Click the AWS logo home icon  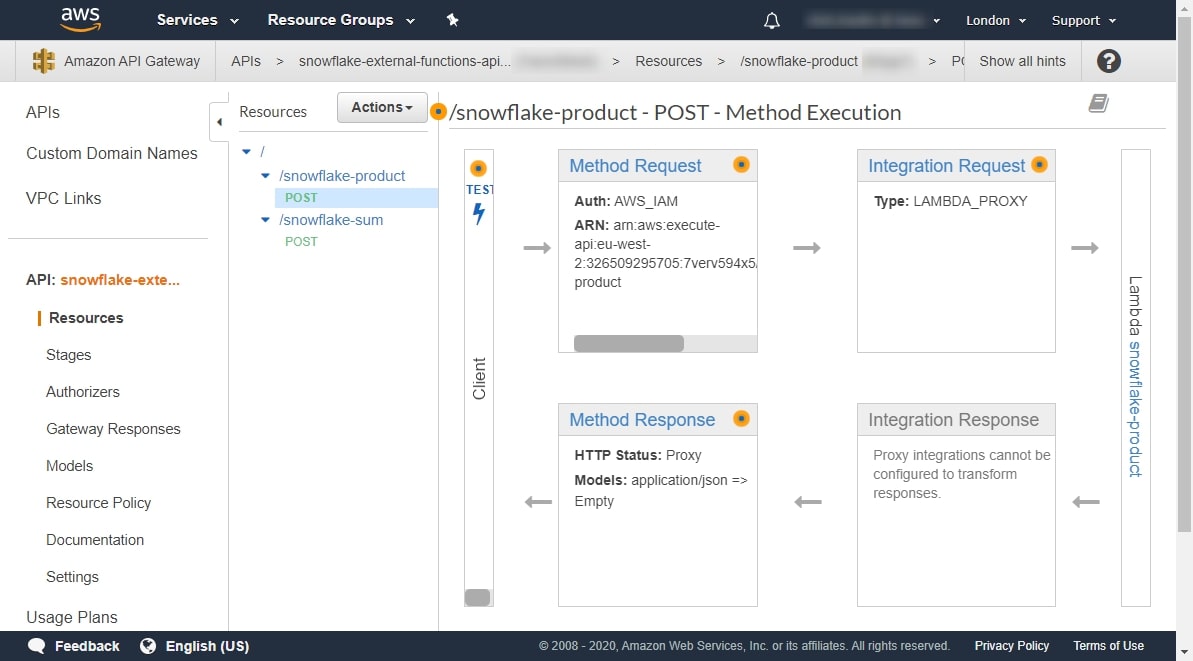81,19
